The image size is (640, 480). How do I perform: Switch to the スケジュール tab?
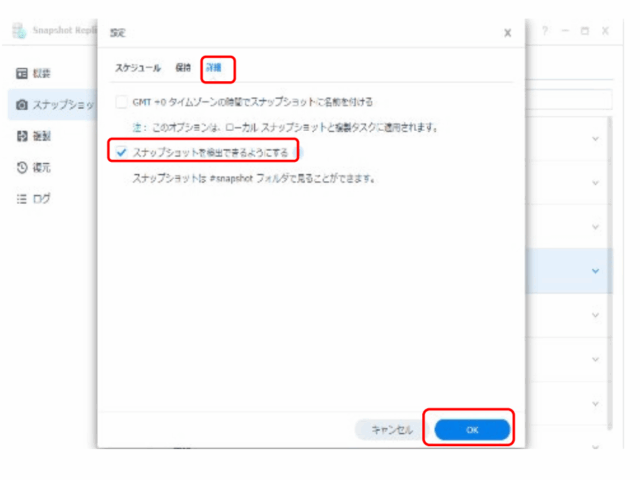click(x=137, y=68)
